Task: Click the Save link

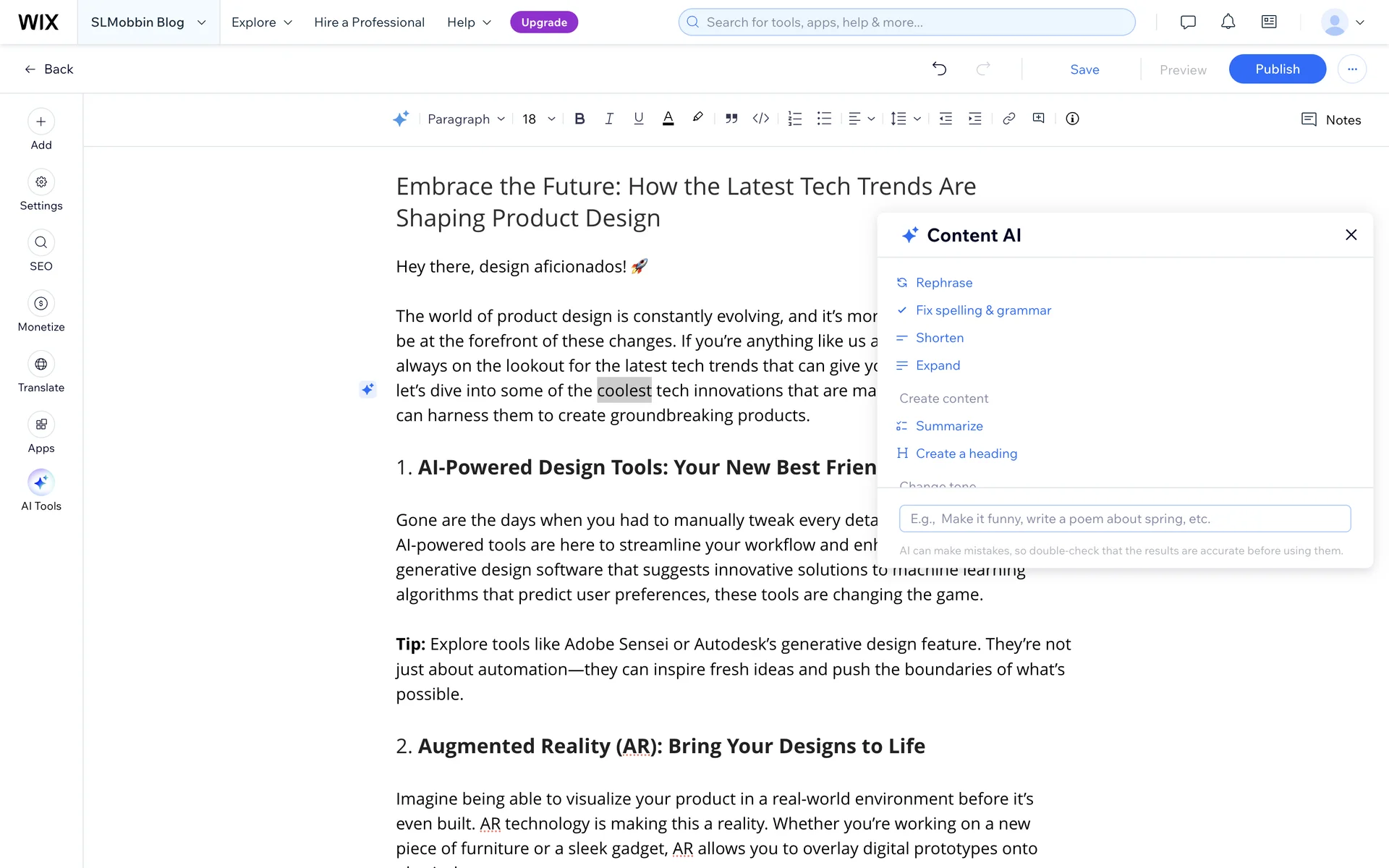Action: tap(1084, 69)
